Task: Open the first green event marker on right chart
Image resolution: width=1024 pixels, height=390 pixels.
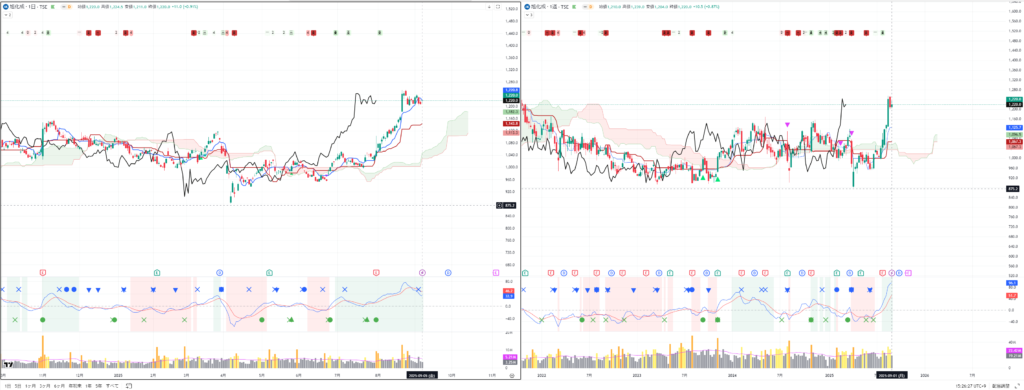Action: point(526,272)
